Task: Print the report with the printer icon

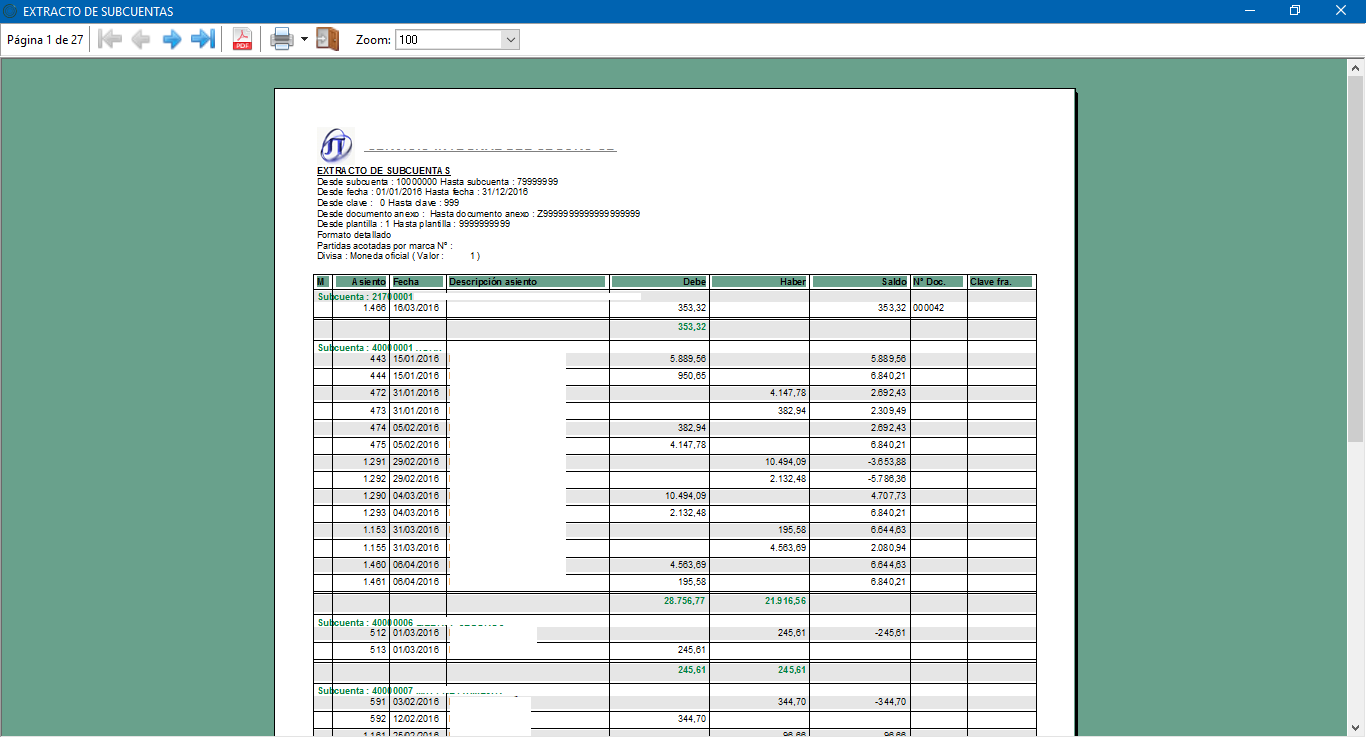Action: pos(282,39)
